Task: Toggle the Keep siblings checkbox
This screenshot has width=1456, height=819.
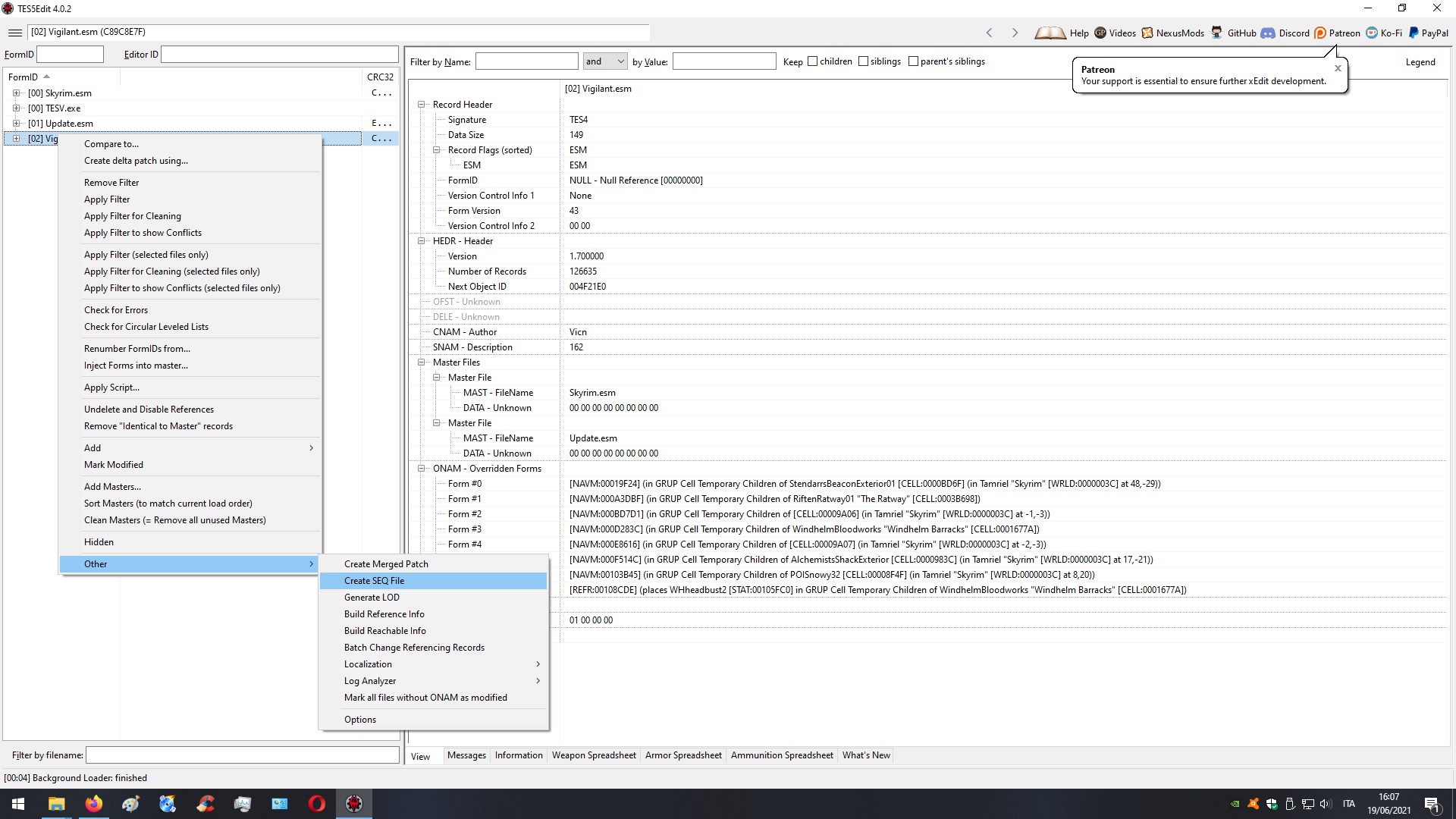Action: (x=863, y=61)
